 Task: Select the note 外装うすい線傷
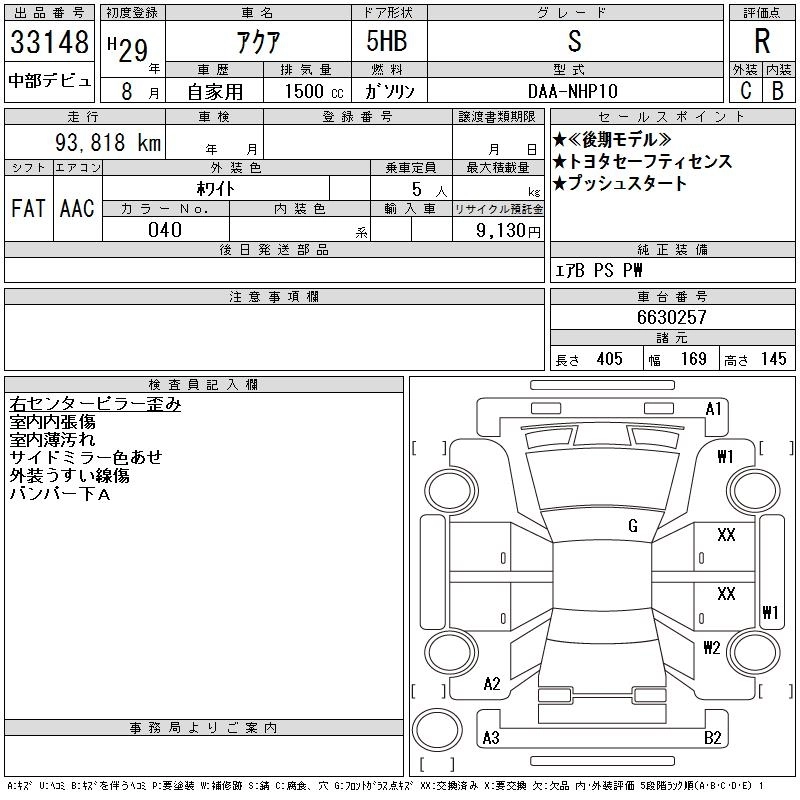[x=69, y=476]
